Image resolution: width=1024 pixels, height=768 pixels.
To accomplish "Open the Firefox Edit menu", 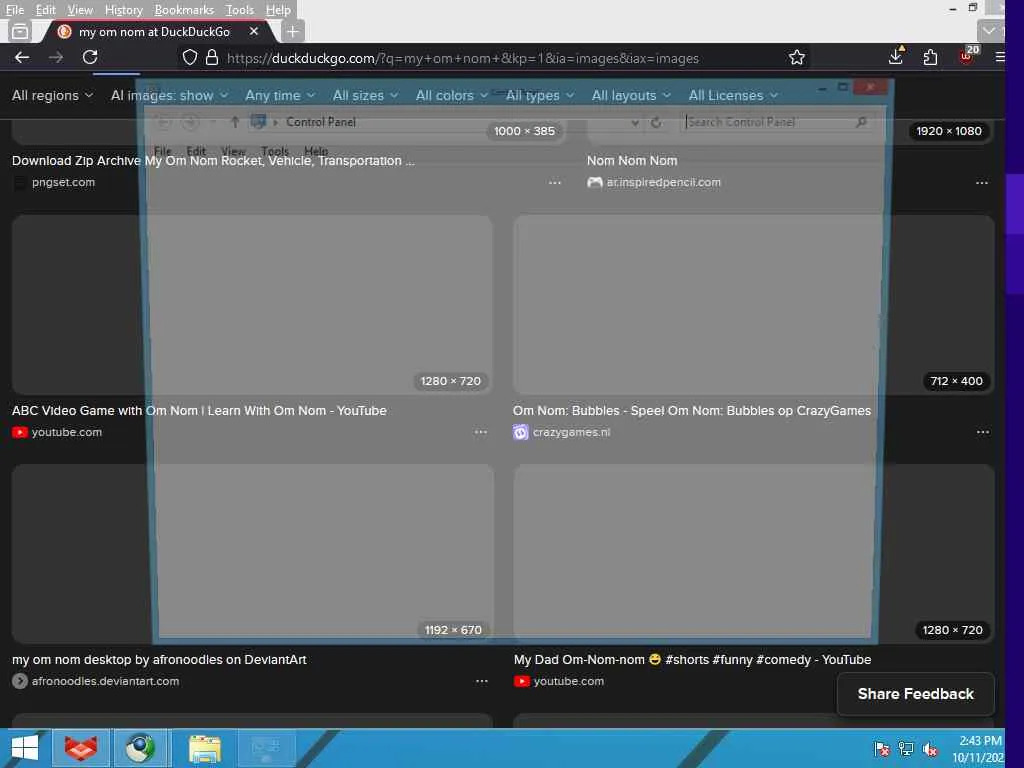I will click(45, 10).
